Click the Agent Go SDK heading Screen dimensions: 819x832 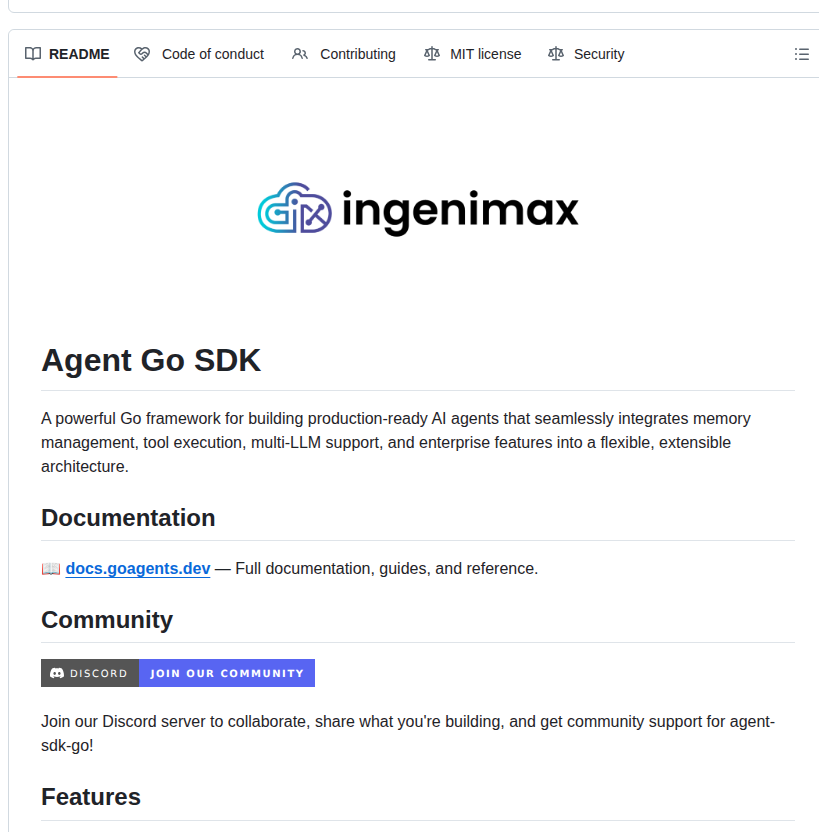pyautogui.click(x=151, y=360)
